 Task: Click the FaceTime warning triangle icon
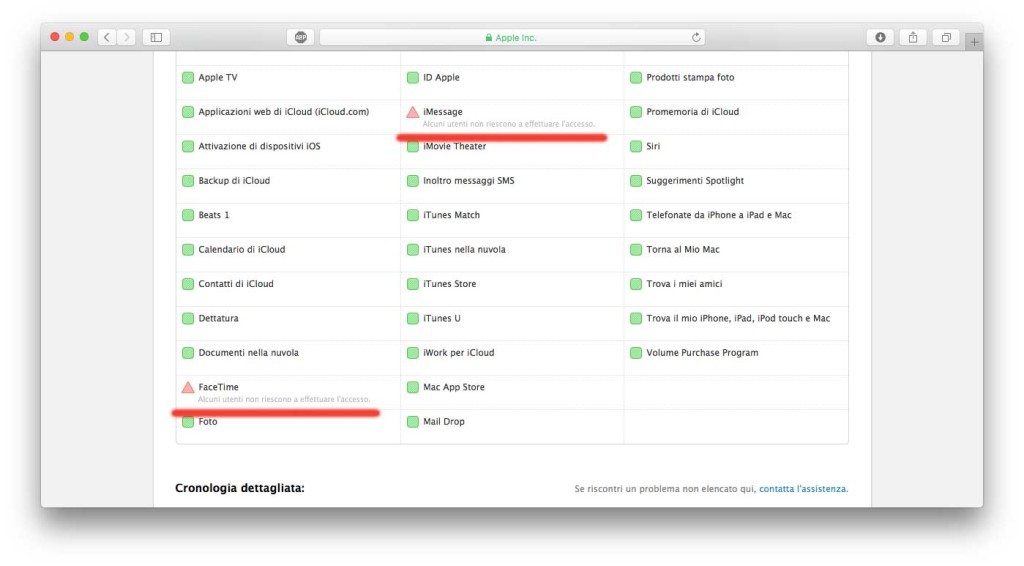188,387
